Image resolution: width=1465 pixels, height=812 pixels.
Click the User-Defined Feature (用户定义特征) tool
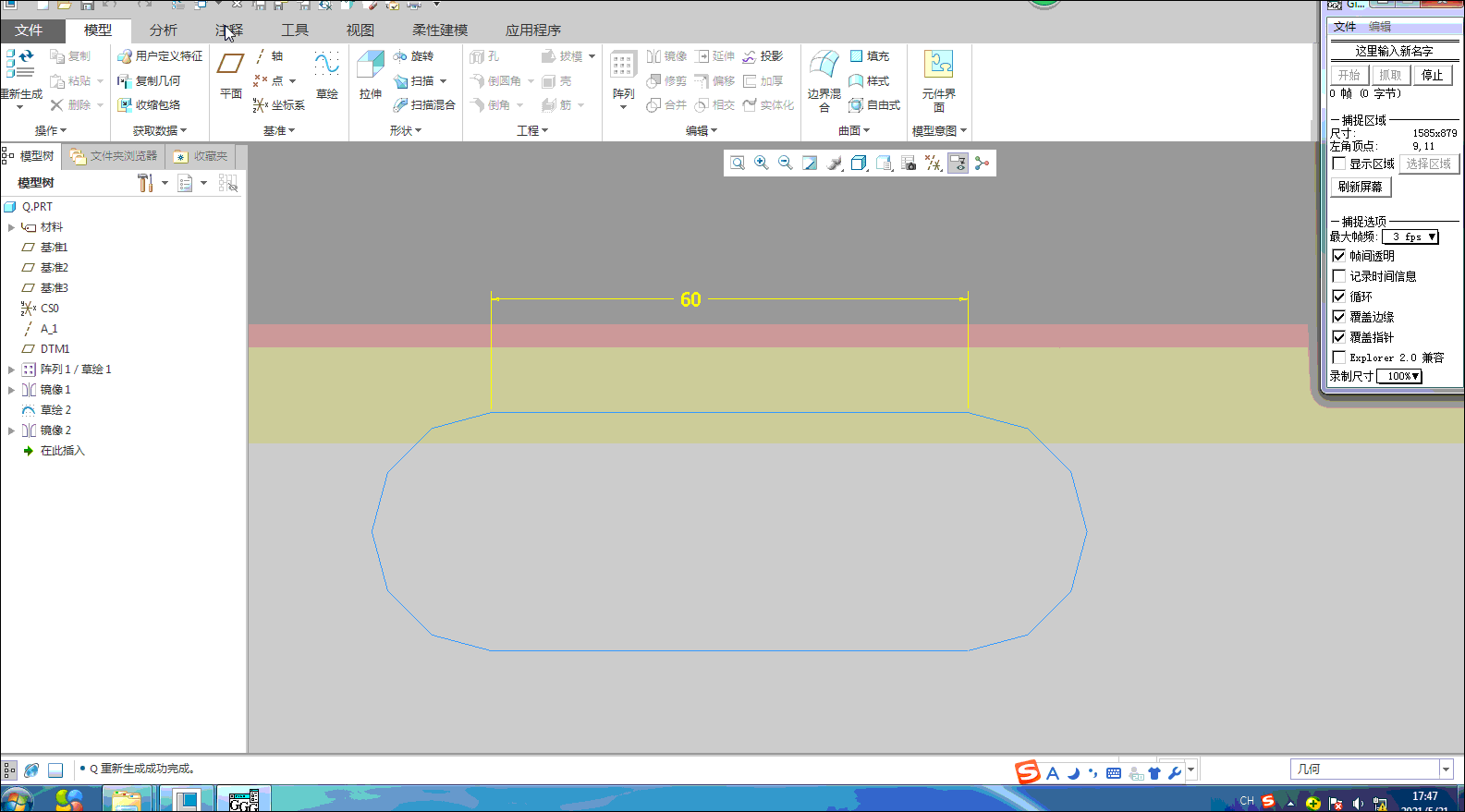pyautogui.click(x=160, y=56)
